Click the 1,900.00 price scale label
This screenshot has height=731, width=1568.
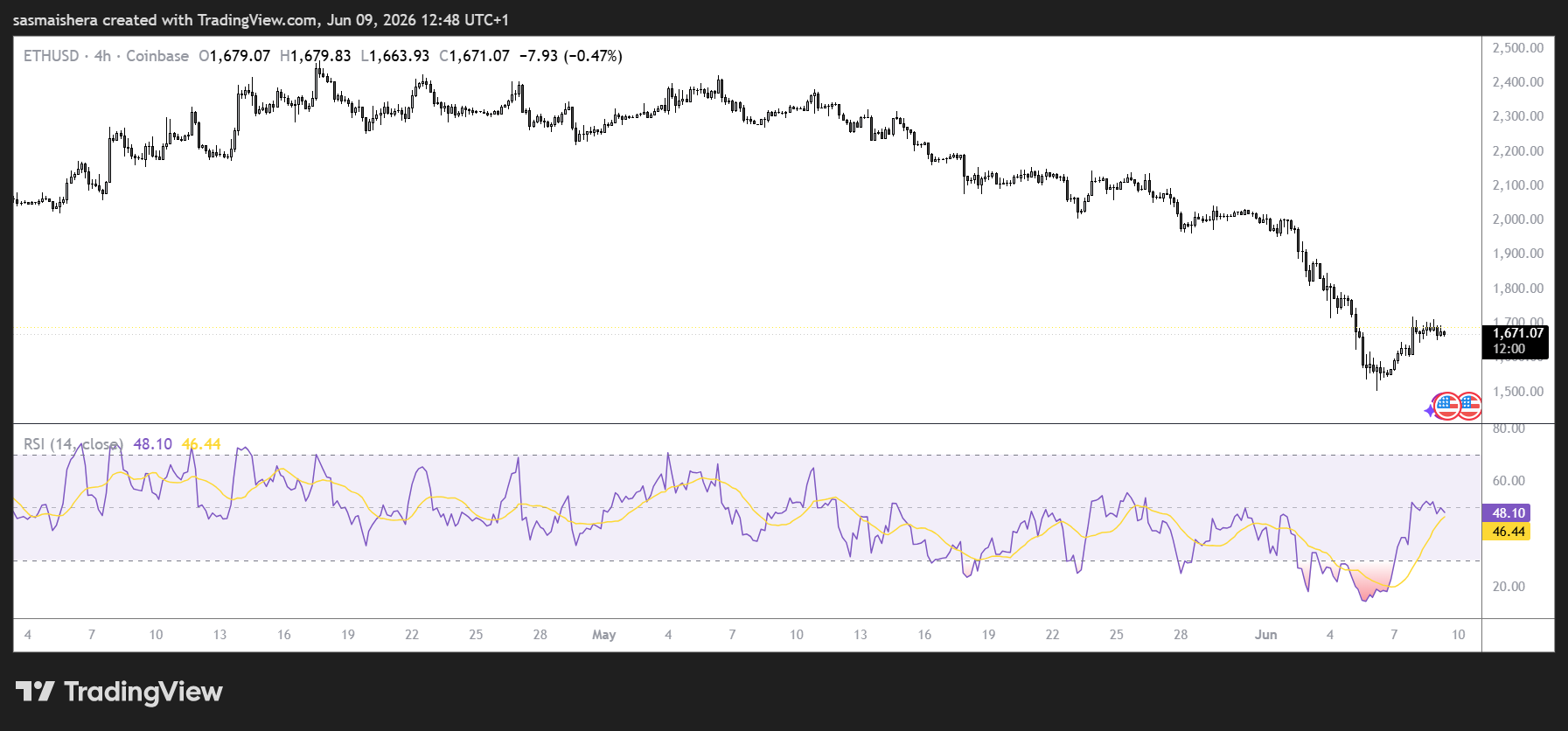click(1518, 254)
